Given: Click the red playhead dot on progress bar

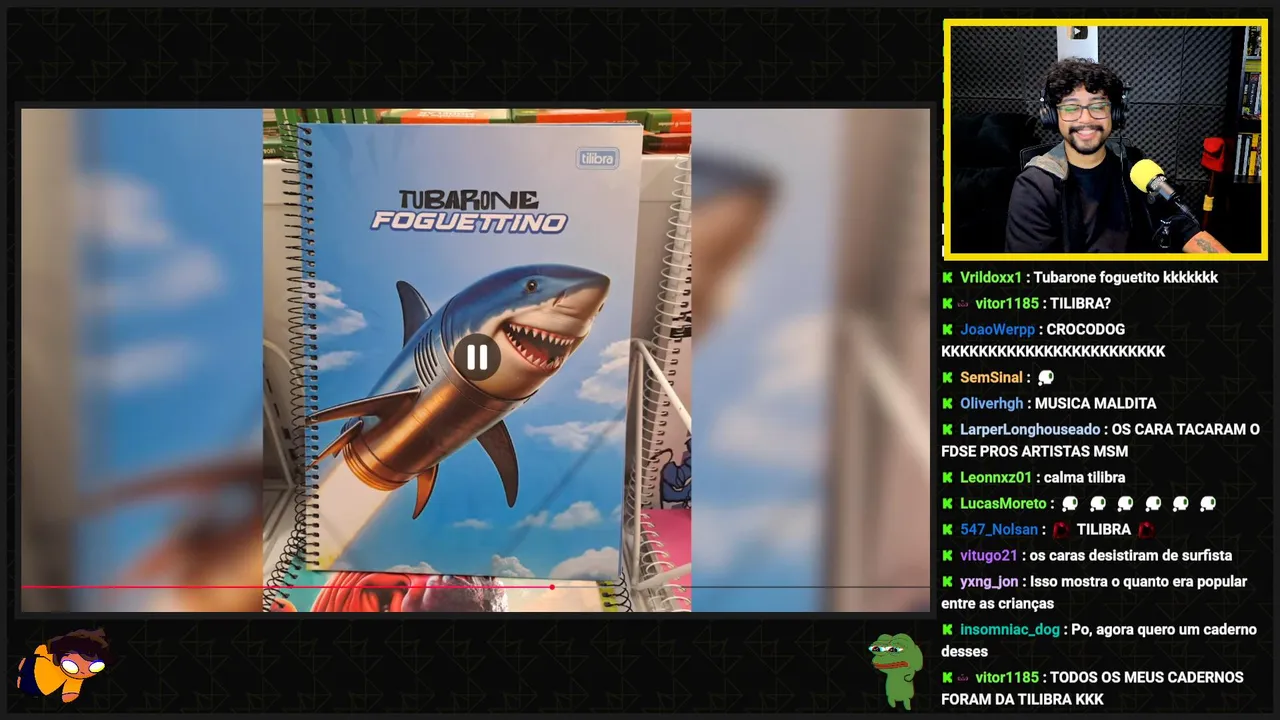Looking at the screenshot, I should [x=552, y=587].
